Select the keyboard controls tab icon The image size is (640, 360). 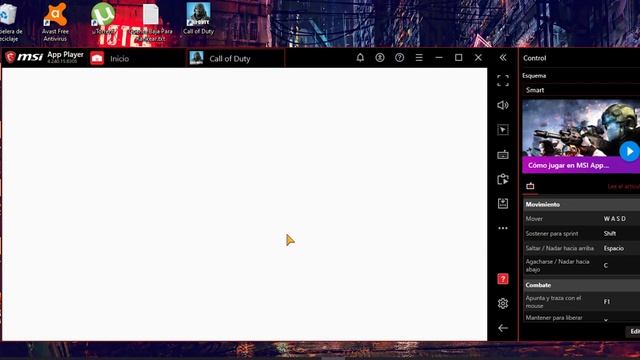coord(530,186)
